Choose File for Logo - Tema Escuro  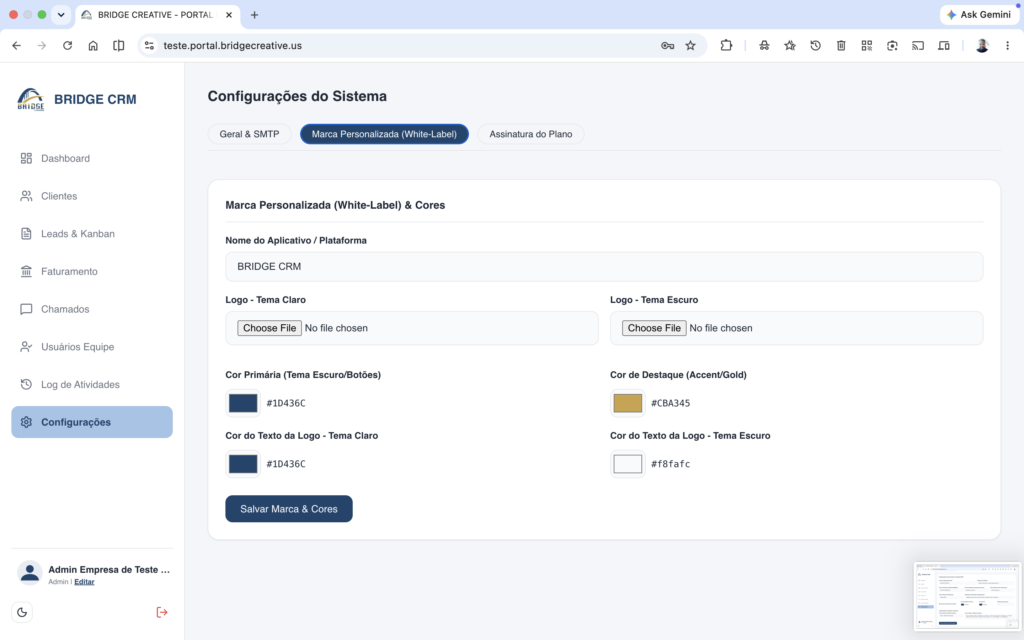[x=654, y=328]
